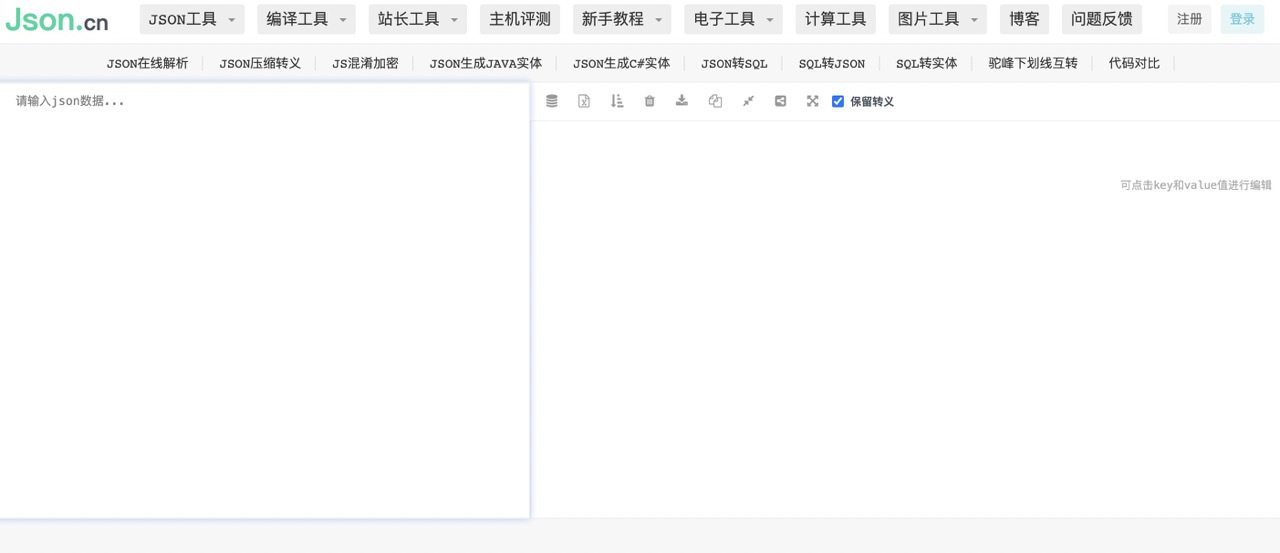Screen dimensions: 1280x553
Task: Go to the 博客 page
Action: 1024,19
